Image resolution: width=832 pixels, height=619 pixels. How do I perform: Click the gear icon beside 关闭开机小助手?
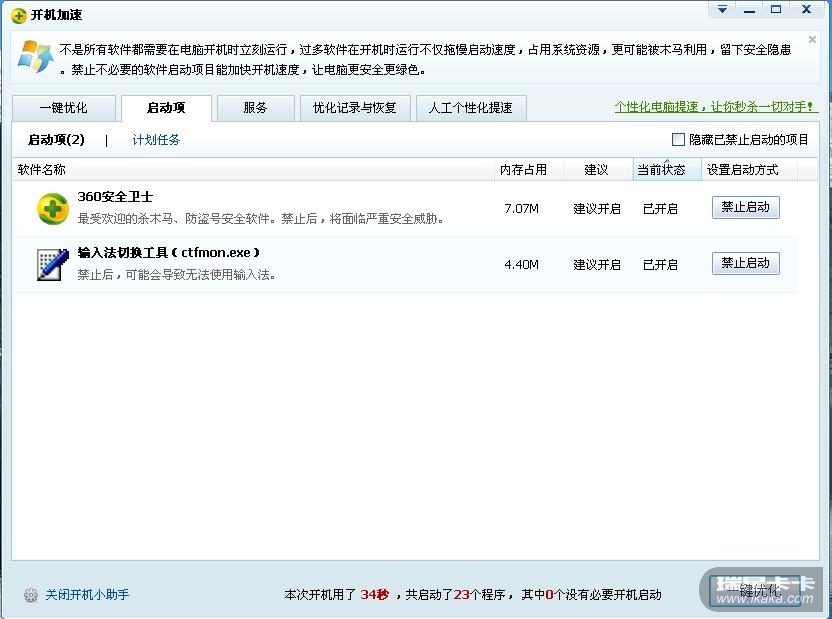[31, 595]
